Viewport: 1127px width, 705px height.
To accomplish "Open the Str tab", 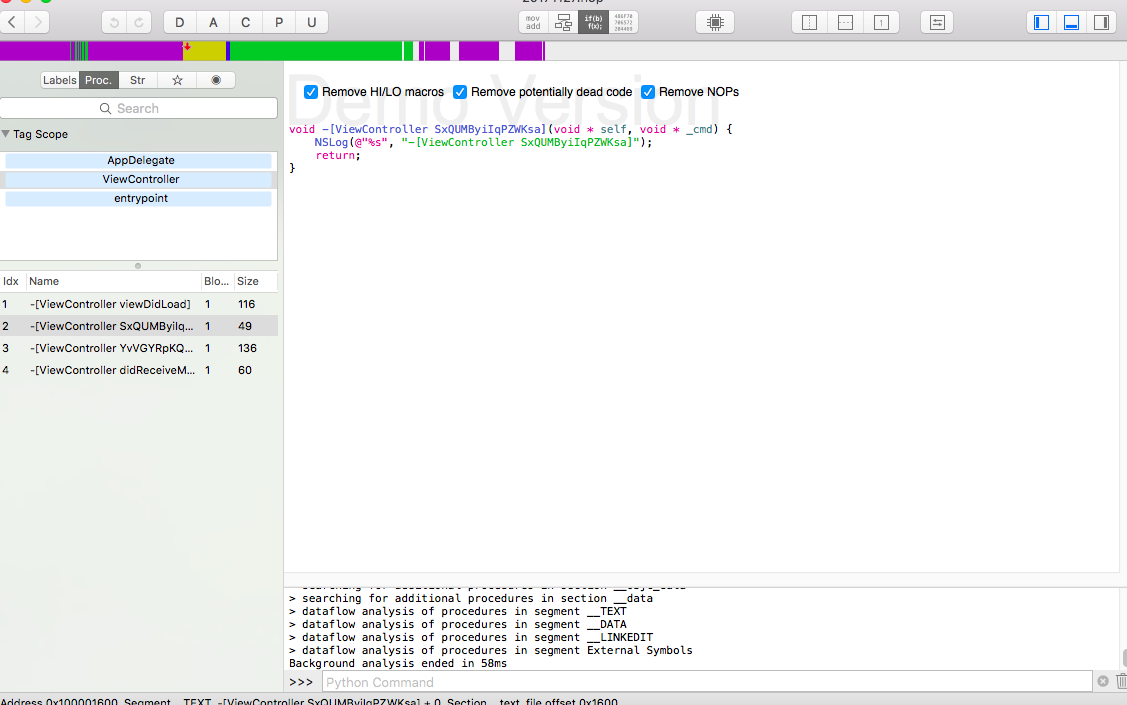I will click(x=137, y=80).
